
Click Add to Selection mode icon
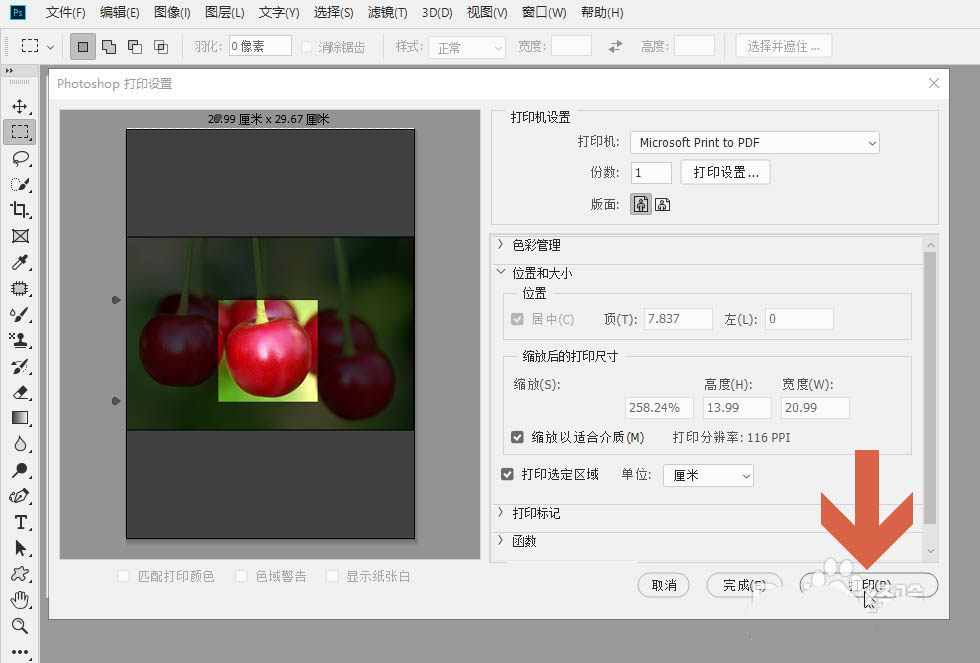click(x=109, y=47)
